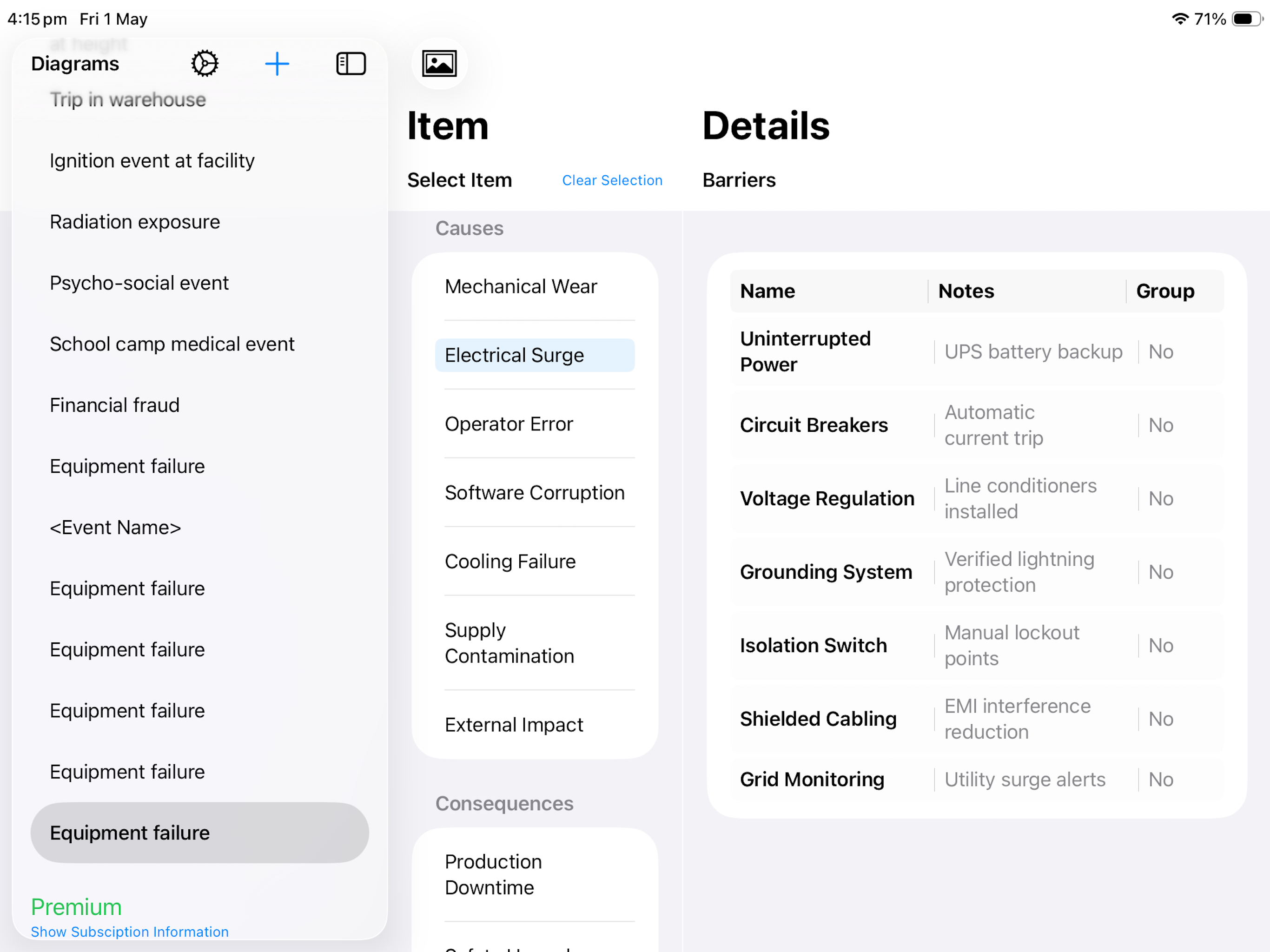Open the Trip in warehouse diagram
The image size is (1270, 952).
tap(127, 99)
